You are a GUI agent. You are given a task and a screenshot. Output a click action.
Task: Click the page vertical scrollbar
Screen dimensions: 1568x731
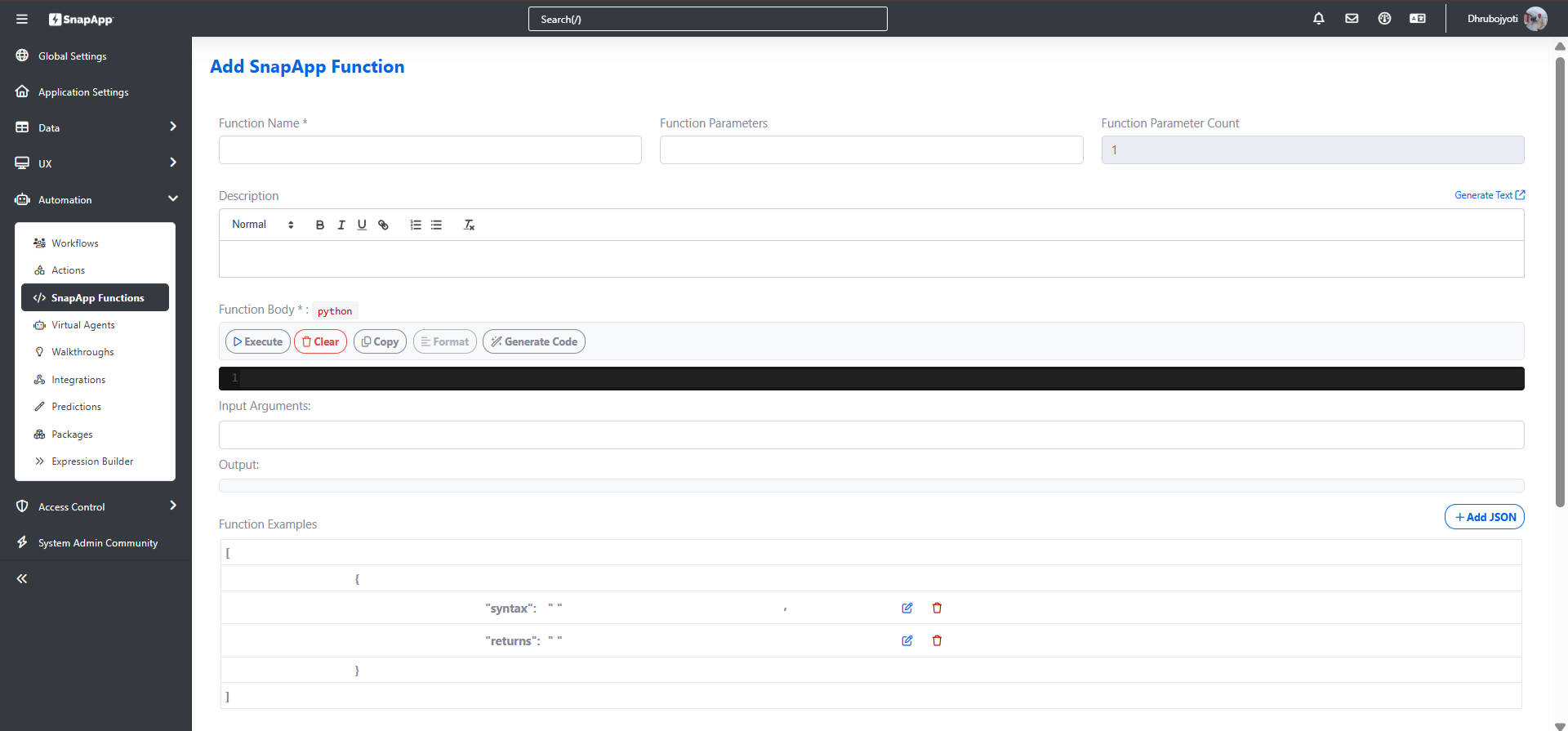(x=1560, y=282)
